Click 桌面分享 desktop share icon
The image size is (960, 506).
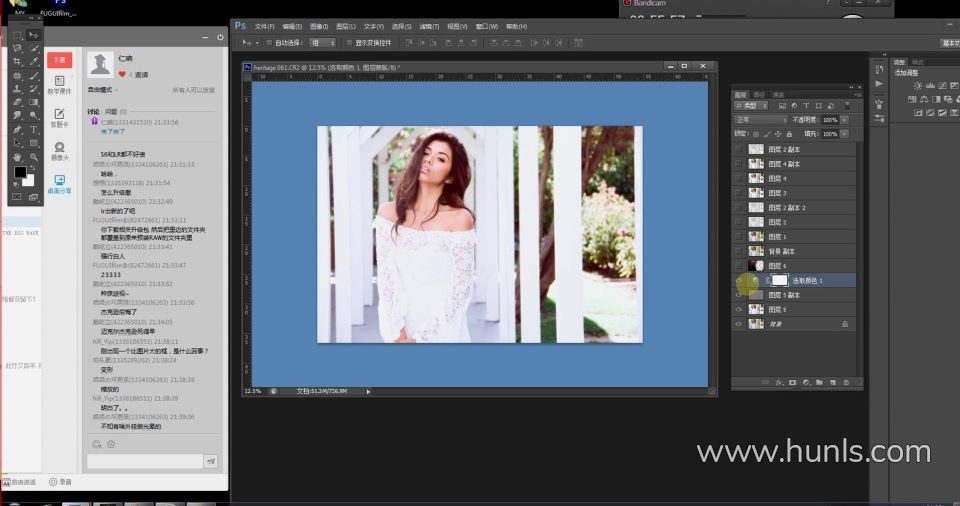[x=59, y=184]
